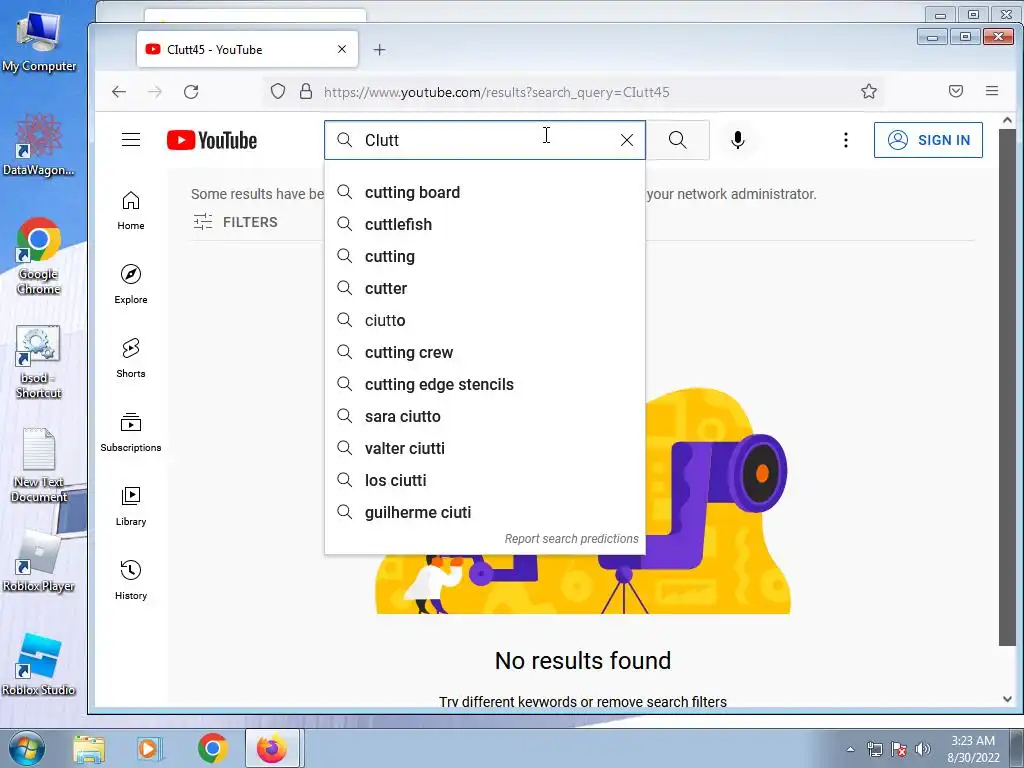Click inside the YouTube search input field
The height and width of the screenshot is (768, 1024).
click(487, 140)
